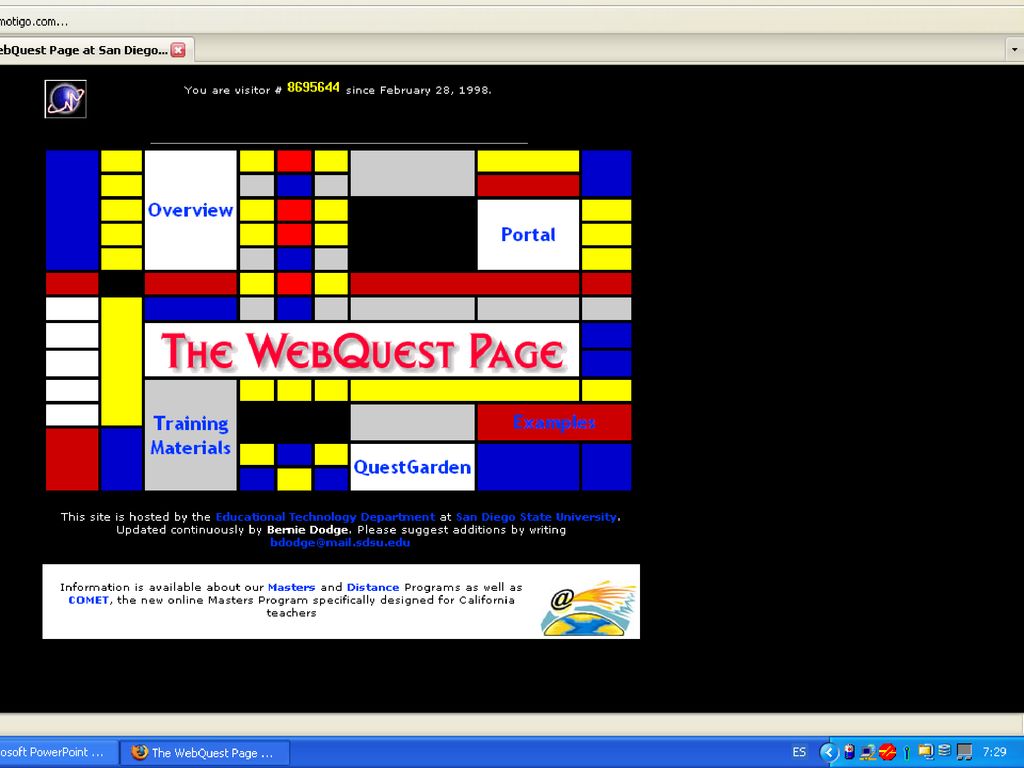Image resolution: width=1024 pixels, height=768 pixels.
Task: Click the visitor counter number 8695644
Action: (313, 88)
